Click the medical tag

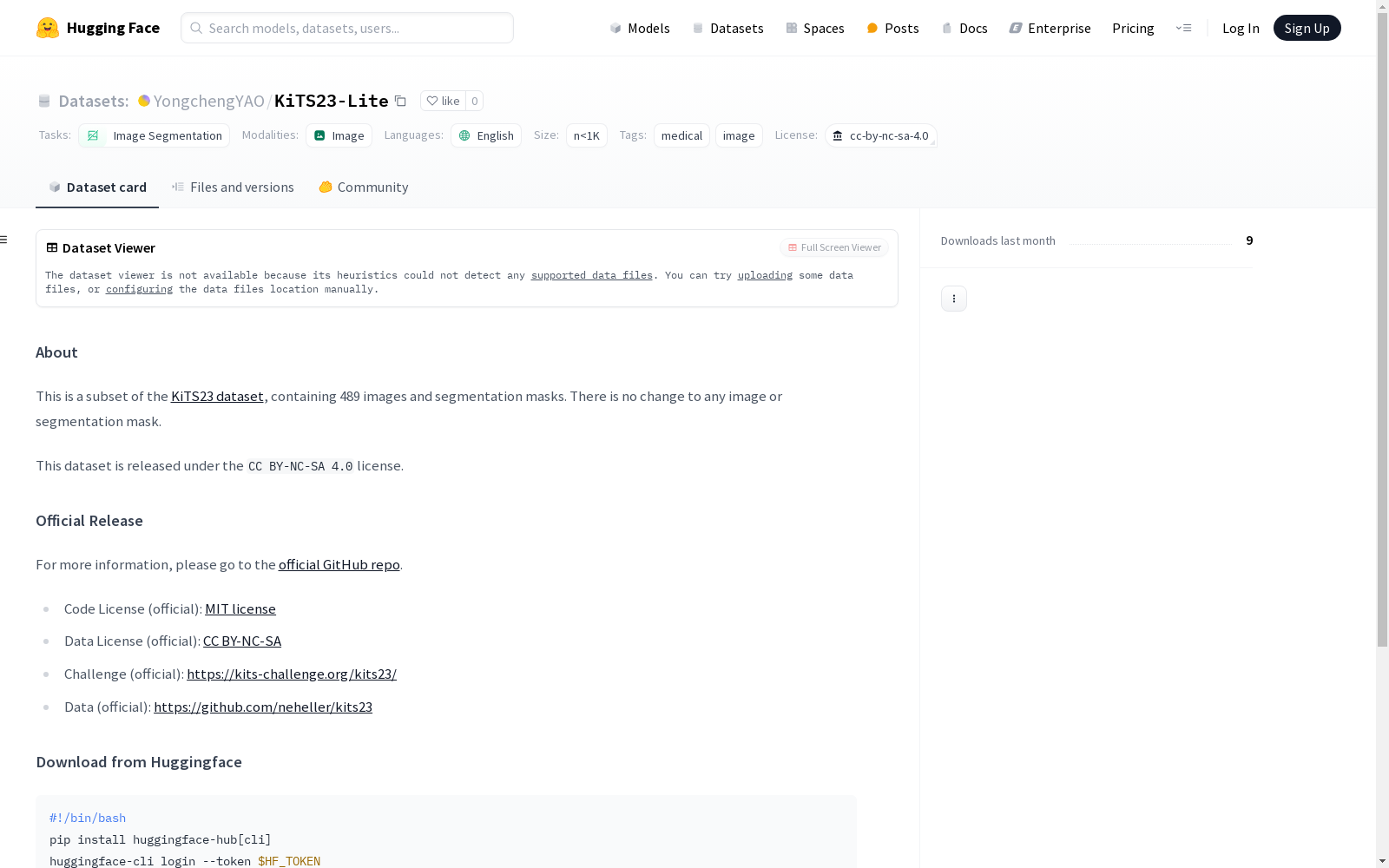tap(681, 135)
